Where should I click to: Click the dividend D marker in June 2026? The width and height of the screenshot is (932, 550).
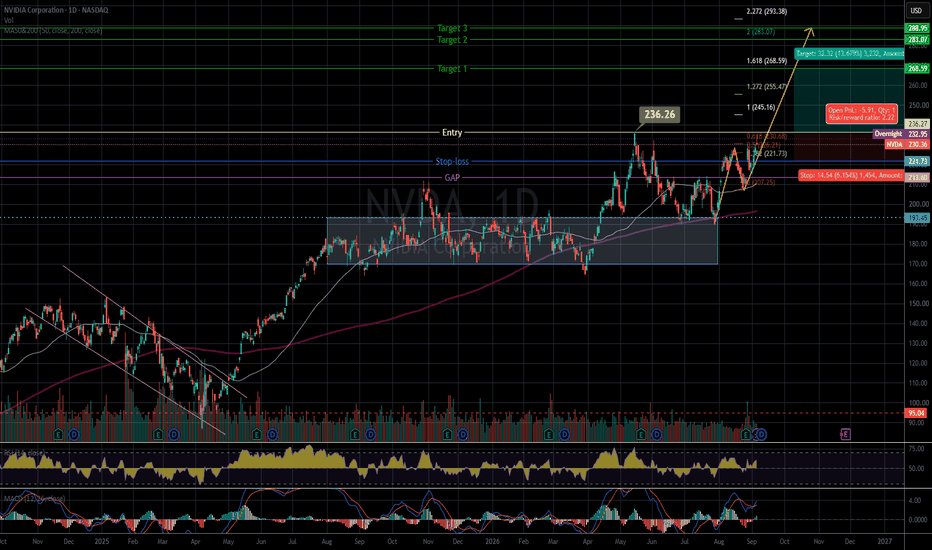(656, 435)
